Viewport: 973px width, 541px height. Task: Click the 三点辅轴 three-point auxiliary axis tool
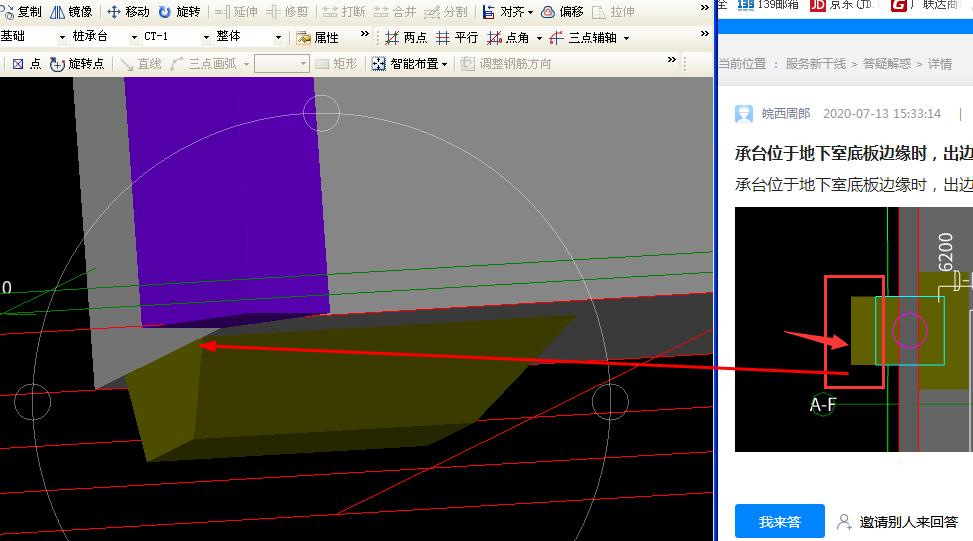(583, 38)
